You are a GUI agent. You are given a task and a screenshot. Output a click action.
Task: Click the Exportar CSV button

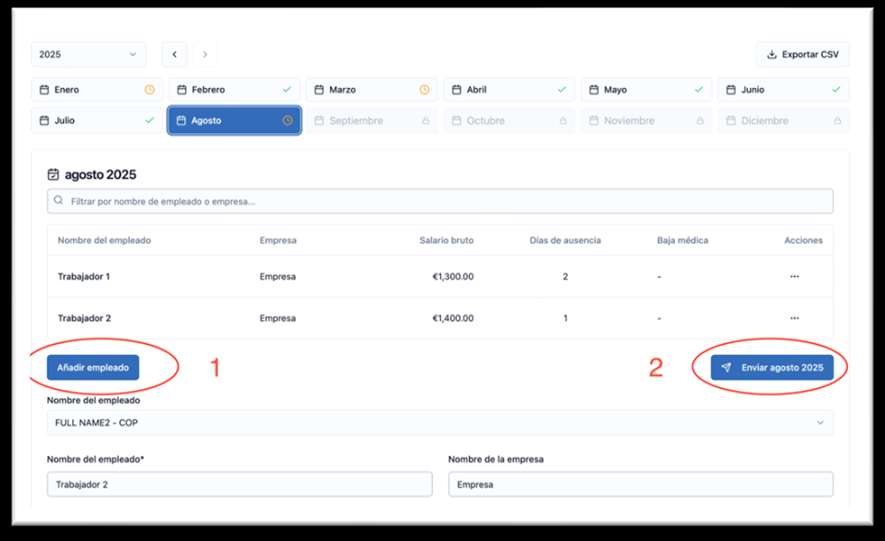(x=802, y=54)
